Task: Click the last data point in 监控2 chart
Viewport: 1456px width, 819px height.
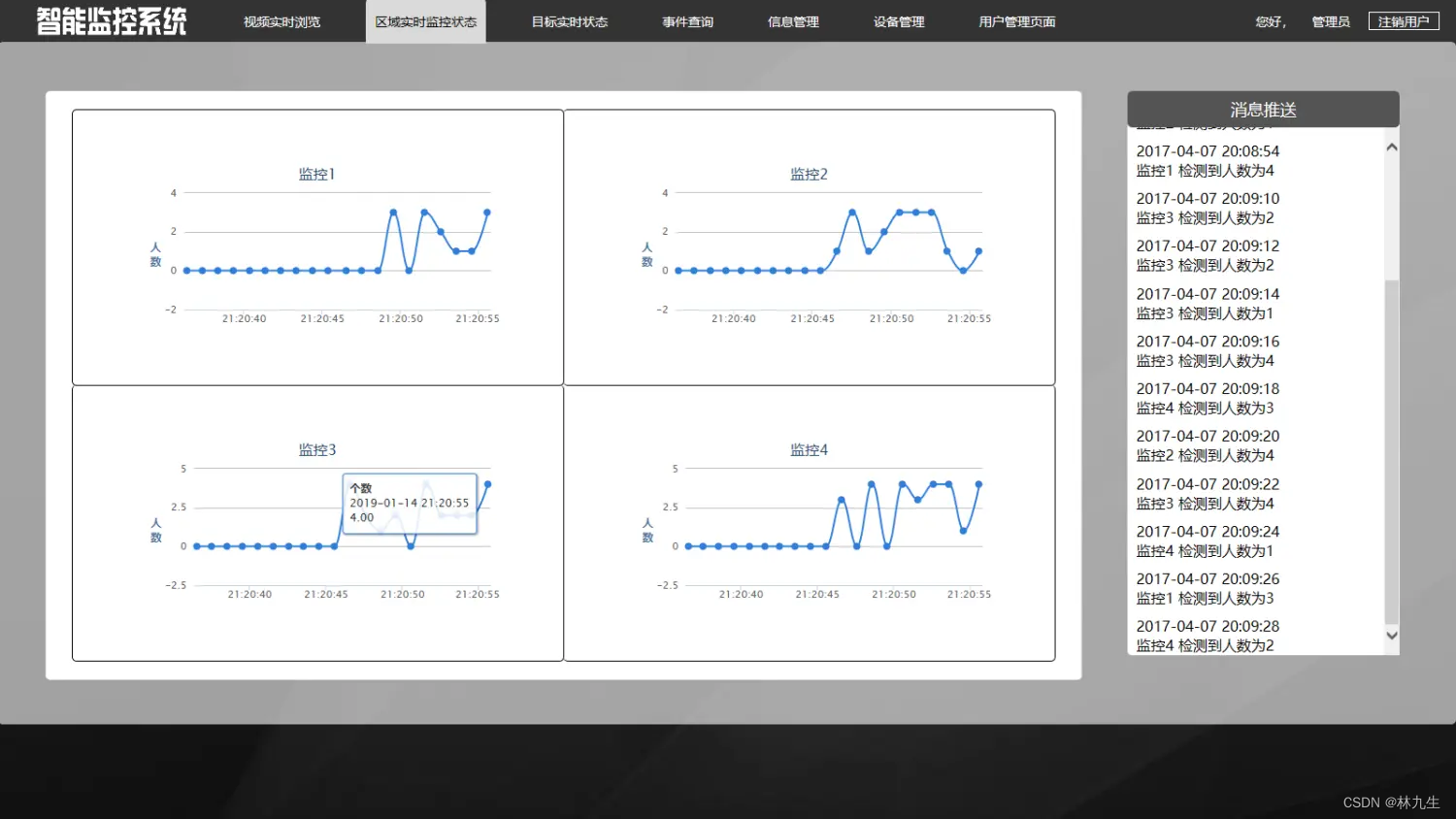Action: point(978,251)
